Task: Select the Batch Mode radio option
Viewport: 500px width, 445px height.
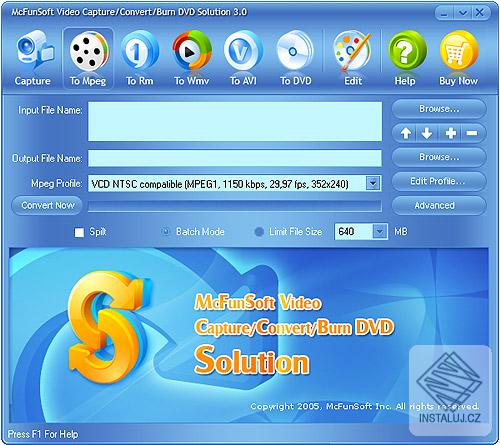Action: [x=165, y=232]
